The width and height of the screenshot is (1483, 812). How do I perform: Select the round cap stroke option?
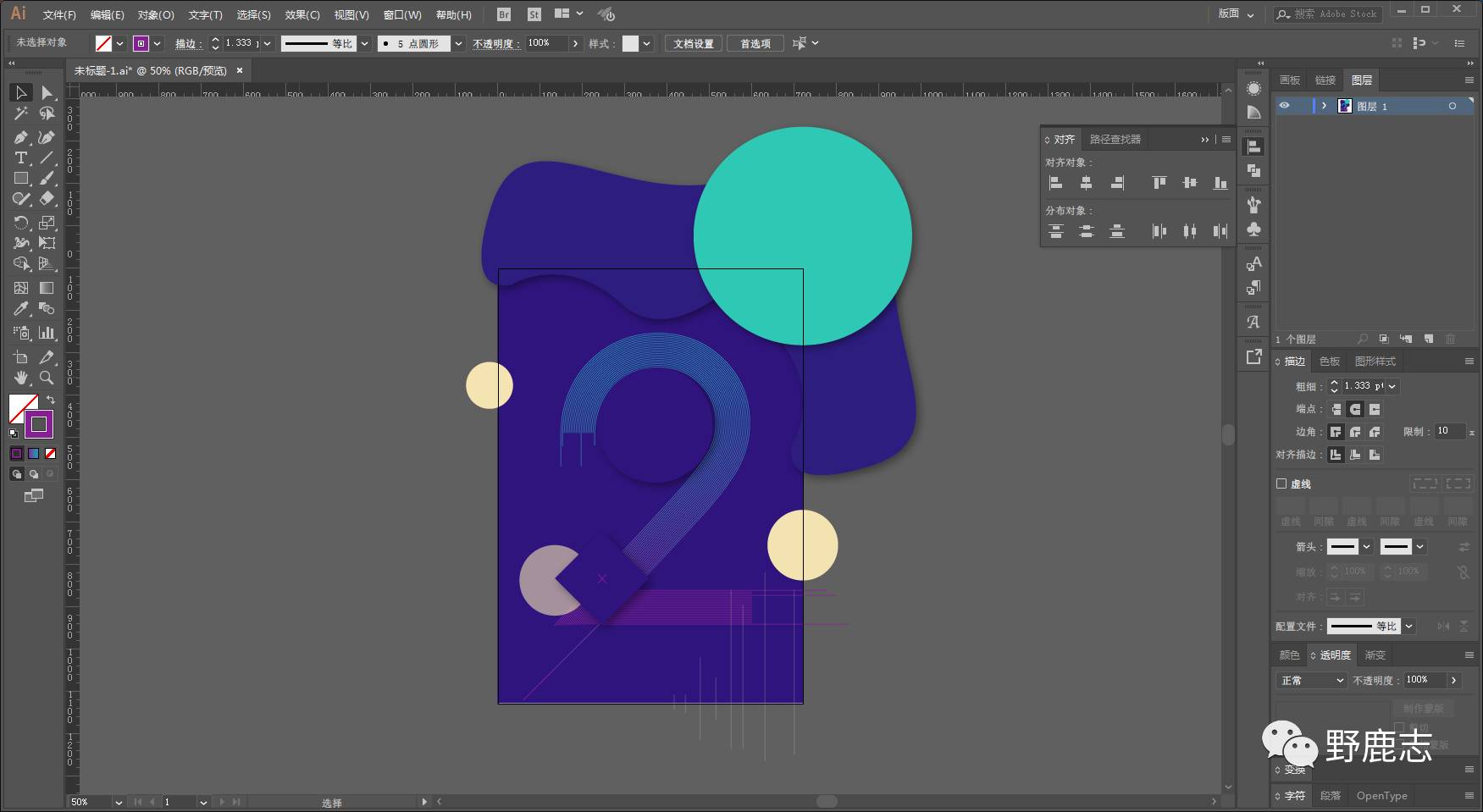(x=1355, y=409)
